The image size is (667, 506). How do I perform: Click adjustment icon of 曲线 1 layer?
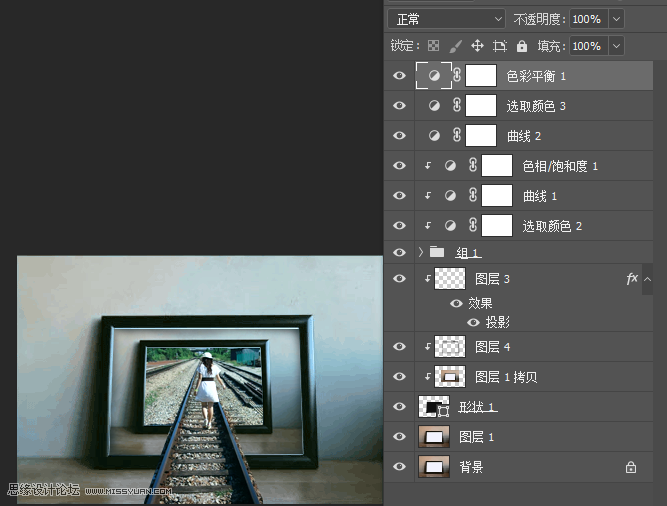tap(450, 196)
